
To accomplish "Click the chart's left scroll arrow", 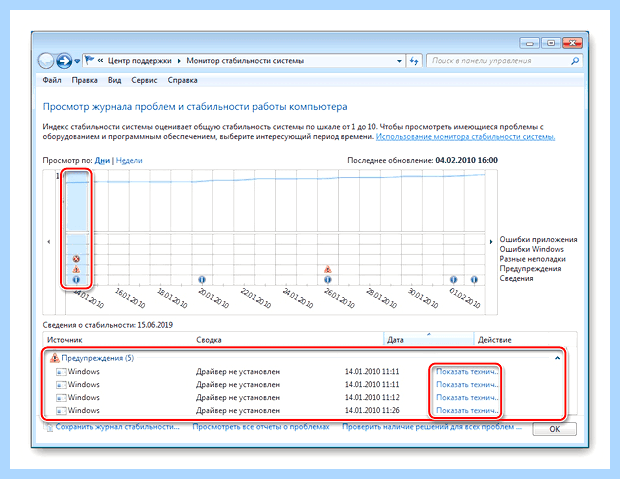I will coord(49,242).
